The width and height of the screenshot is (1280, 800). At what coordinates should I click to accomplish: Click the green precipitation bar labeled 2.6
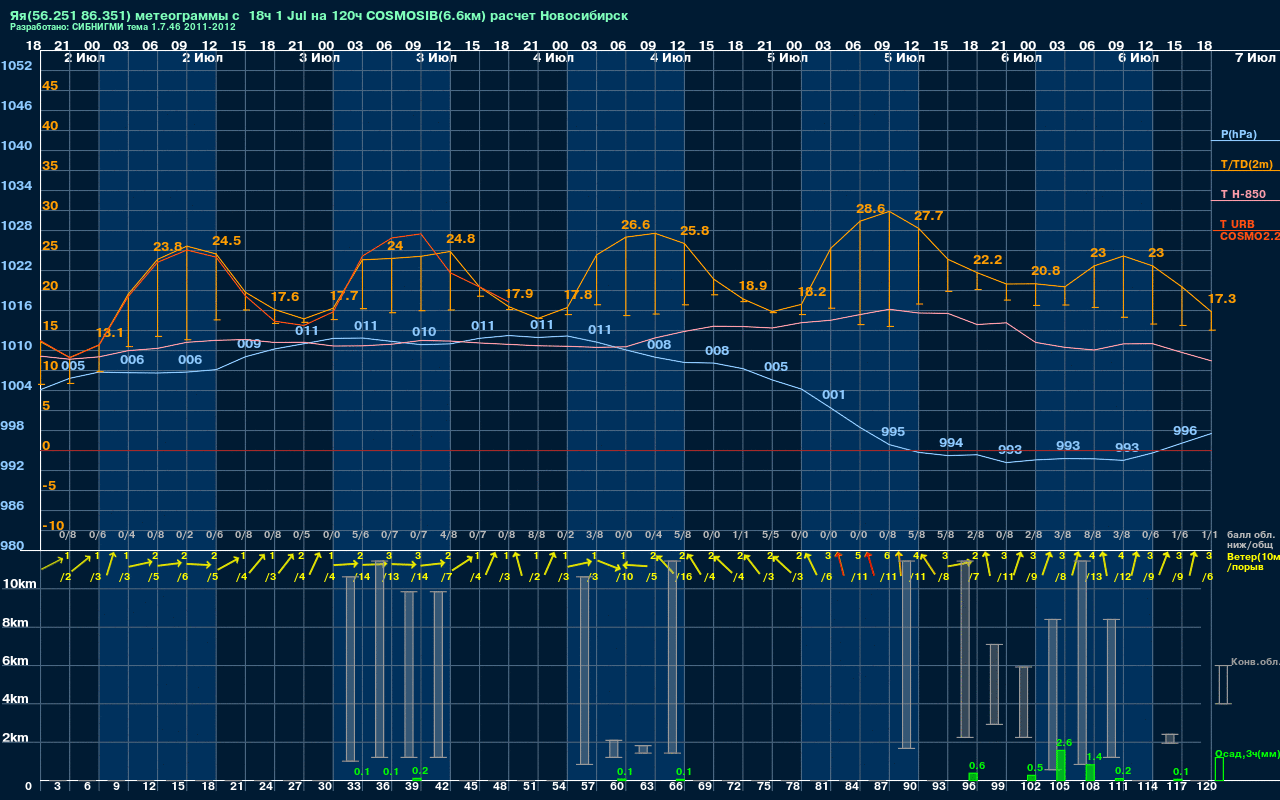click(x=1061, y=765)
